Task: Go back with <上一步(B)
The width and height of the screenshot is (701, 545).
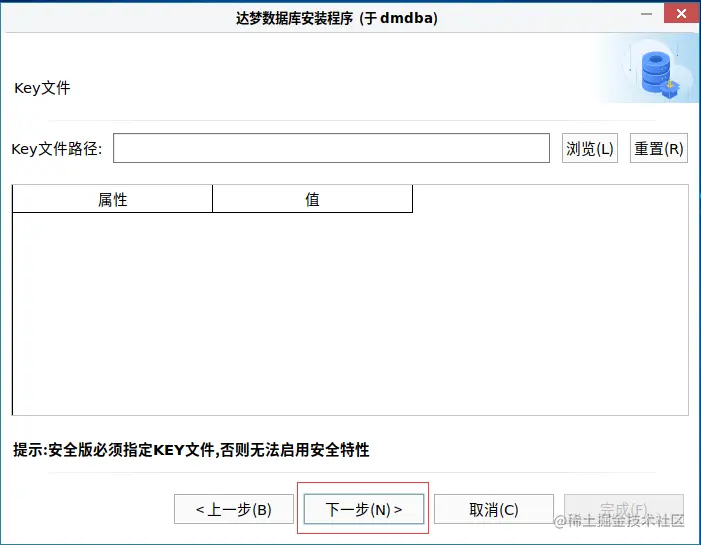Action: point(234,509)
